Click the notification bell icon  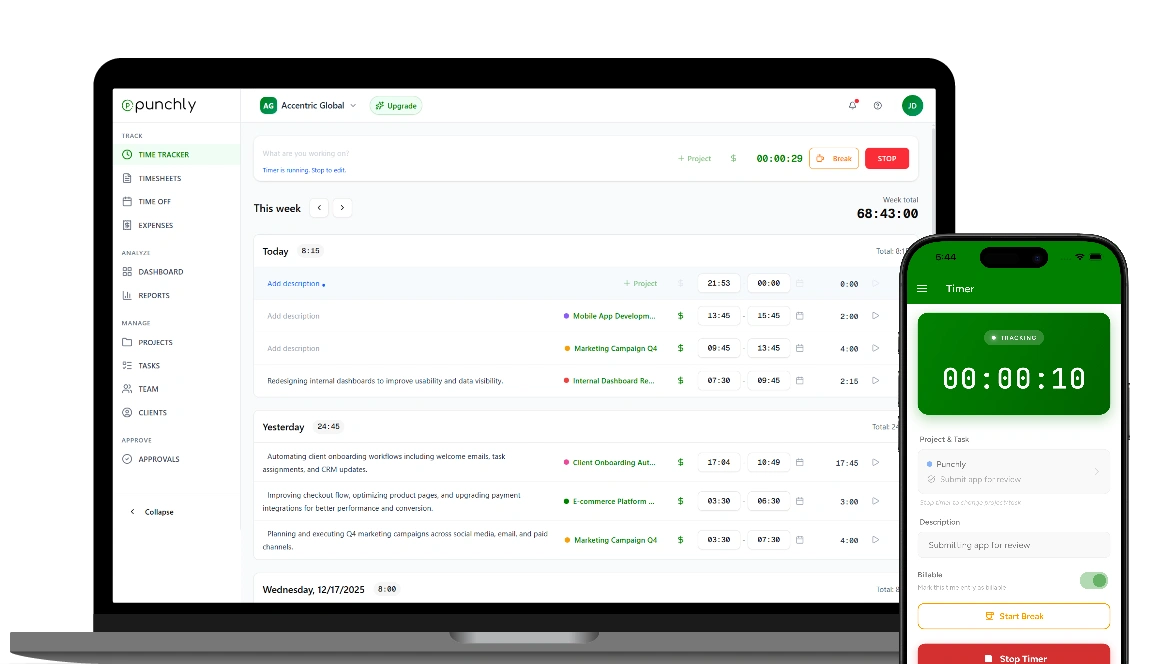pyautogui.click(x=852, y=105)
